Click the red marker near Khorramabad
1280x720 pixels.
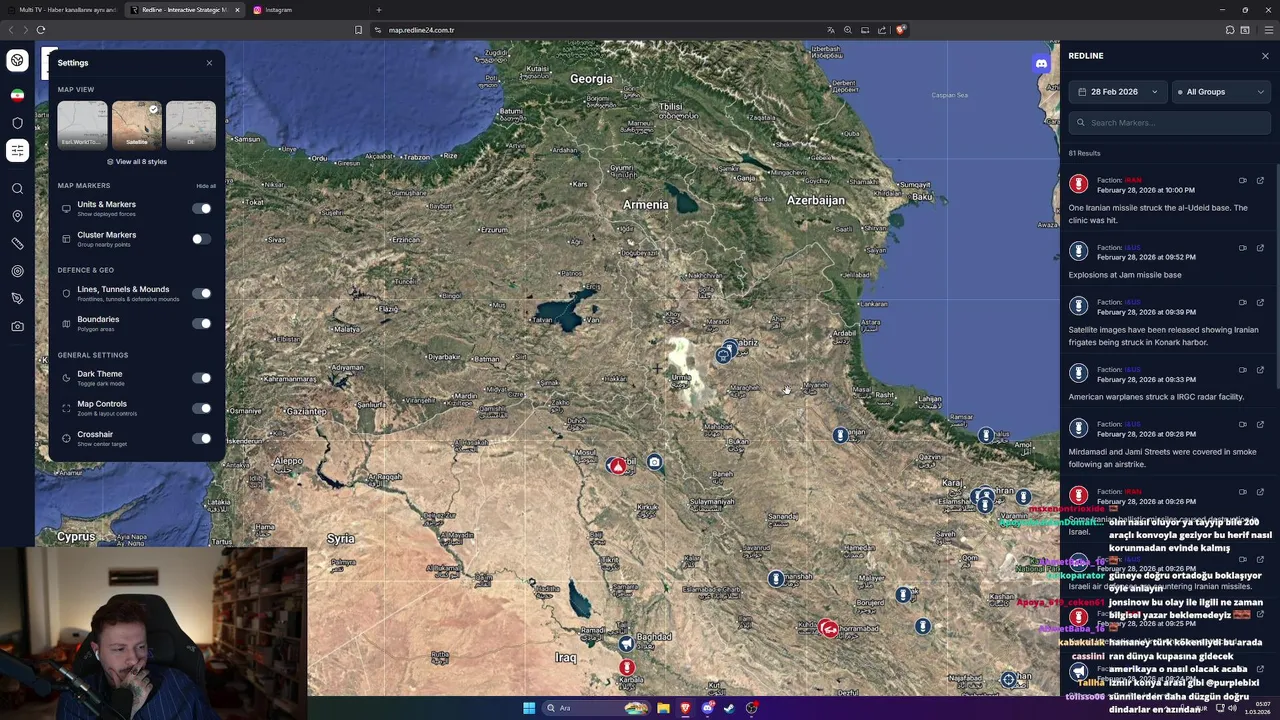tap(828, 628)
